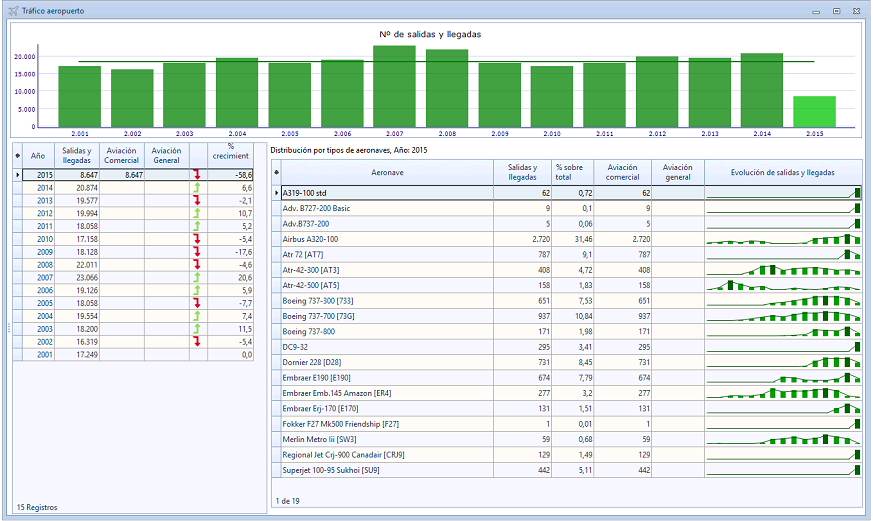Click the red down arrow for year 2015
This screenshot has width=873, height=521.
point(198,174)
